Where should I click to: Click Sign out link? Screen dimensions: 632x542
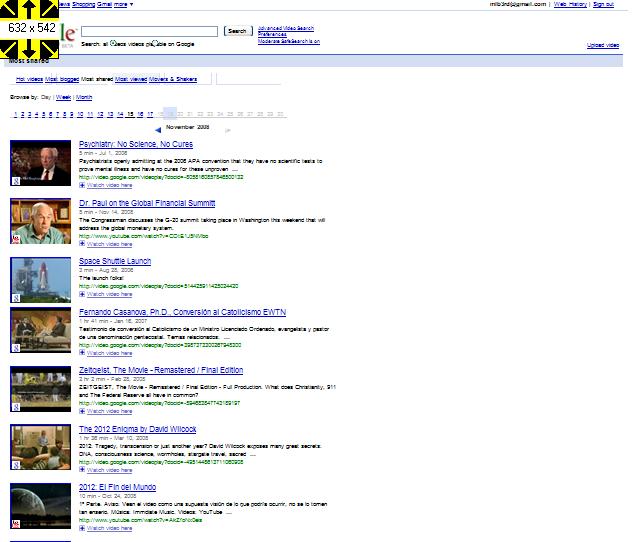603,4
